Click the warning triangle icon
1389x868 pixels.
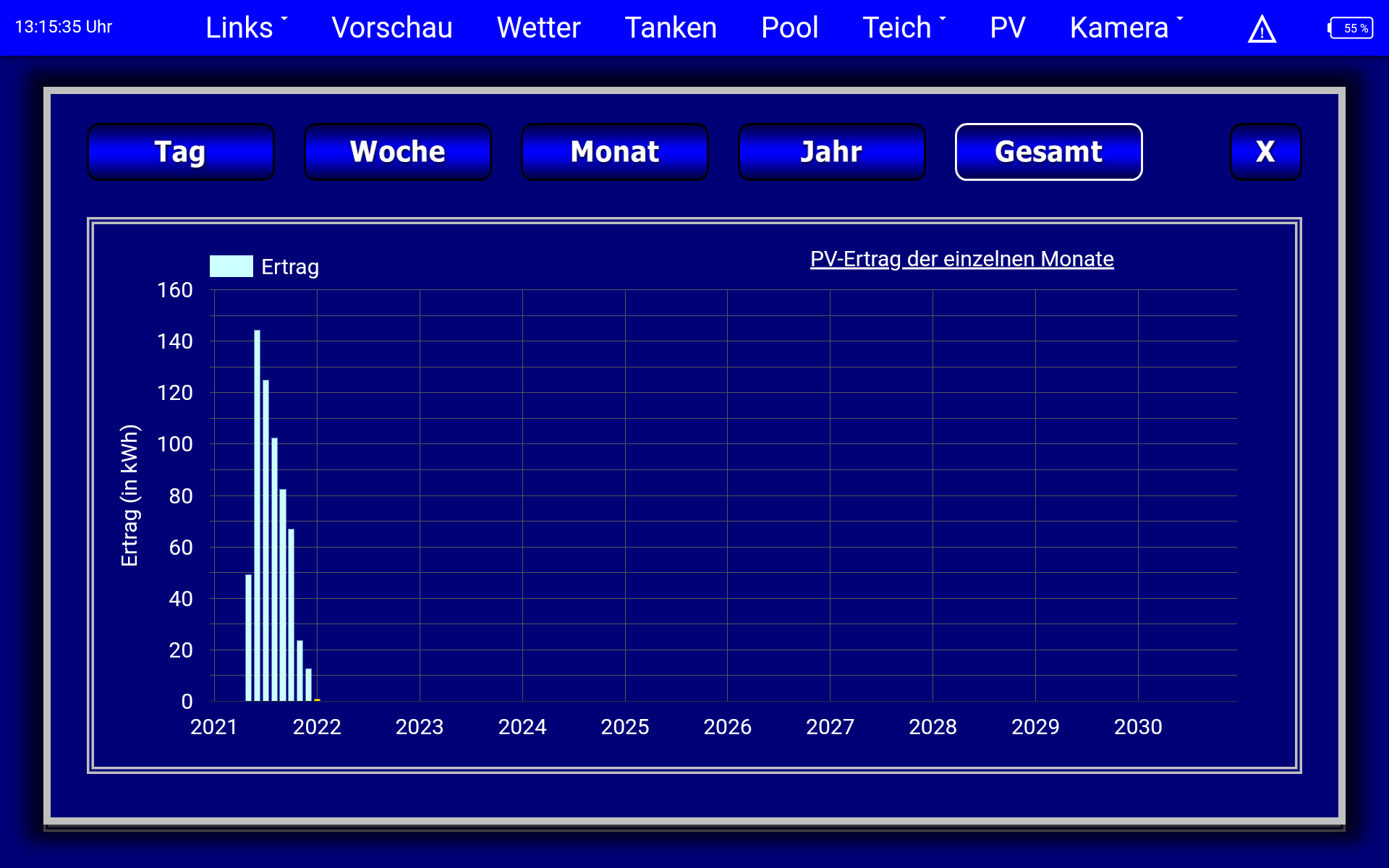[1262, 29]
